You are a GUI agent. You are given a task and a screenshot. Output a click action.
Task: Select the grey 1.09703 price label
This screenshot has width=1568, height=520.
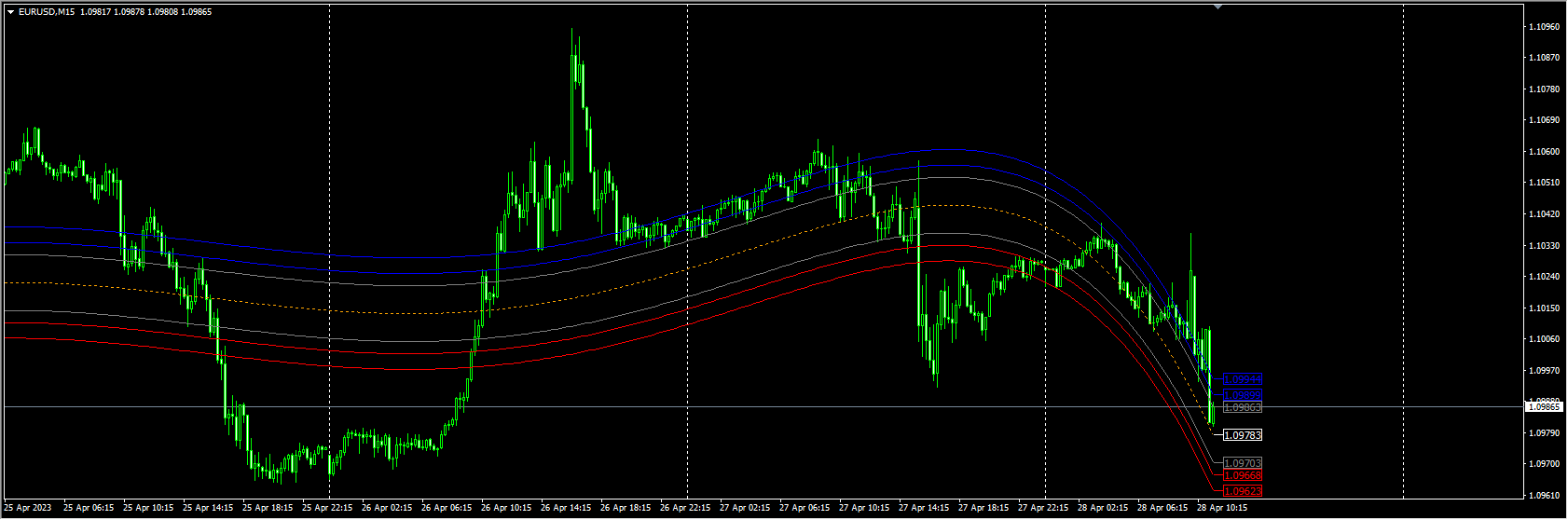pyautogui.click(x=1243, y=463)
